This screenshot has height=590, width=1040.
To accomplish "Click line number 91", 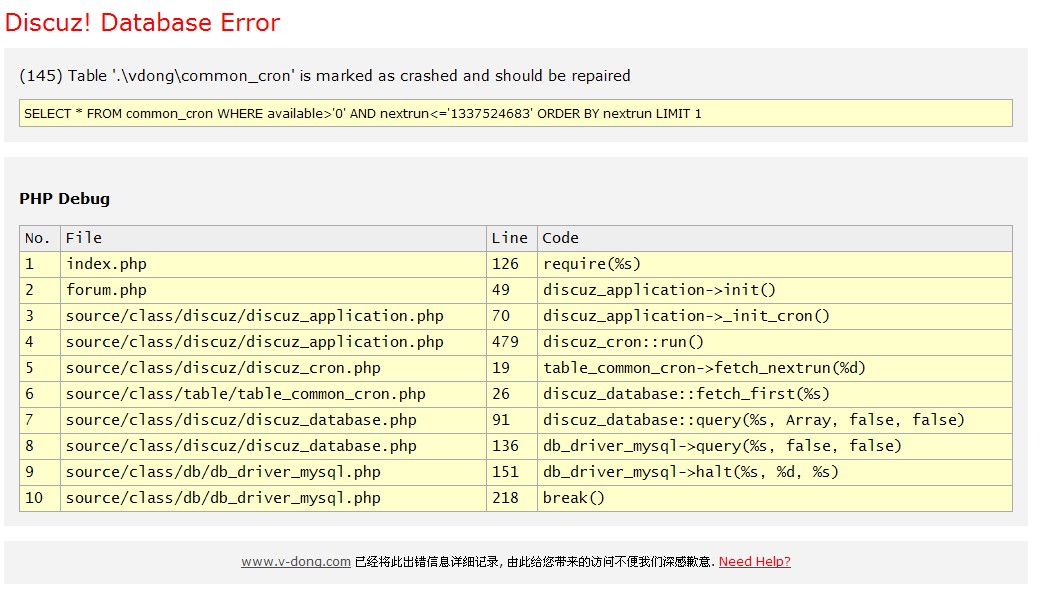I will click(501, 420).
